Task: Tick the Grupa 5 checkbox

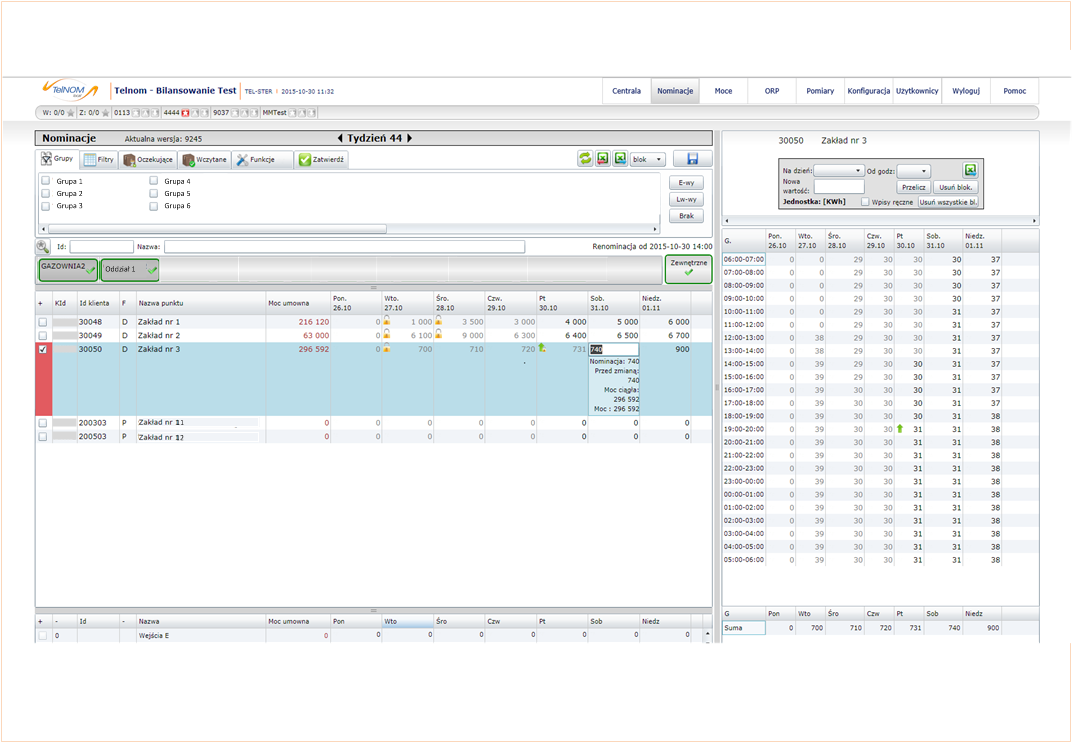Action: 154,193
